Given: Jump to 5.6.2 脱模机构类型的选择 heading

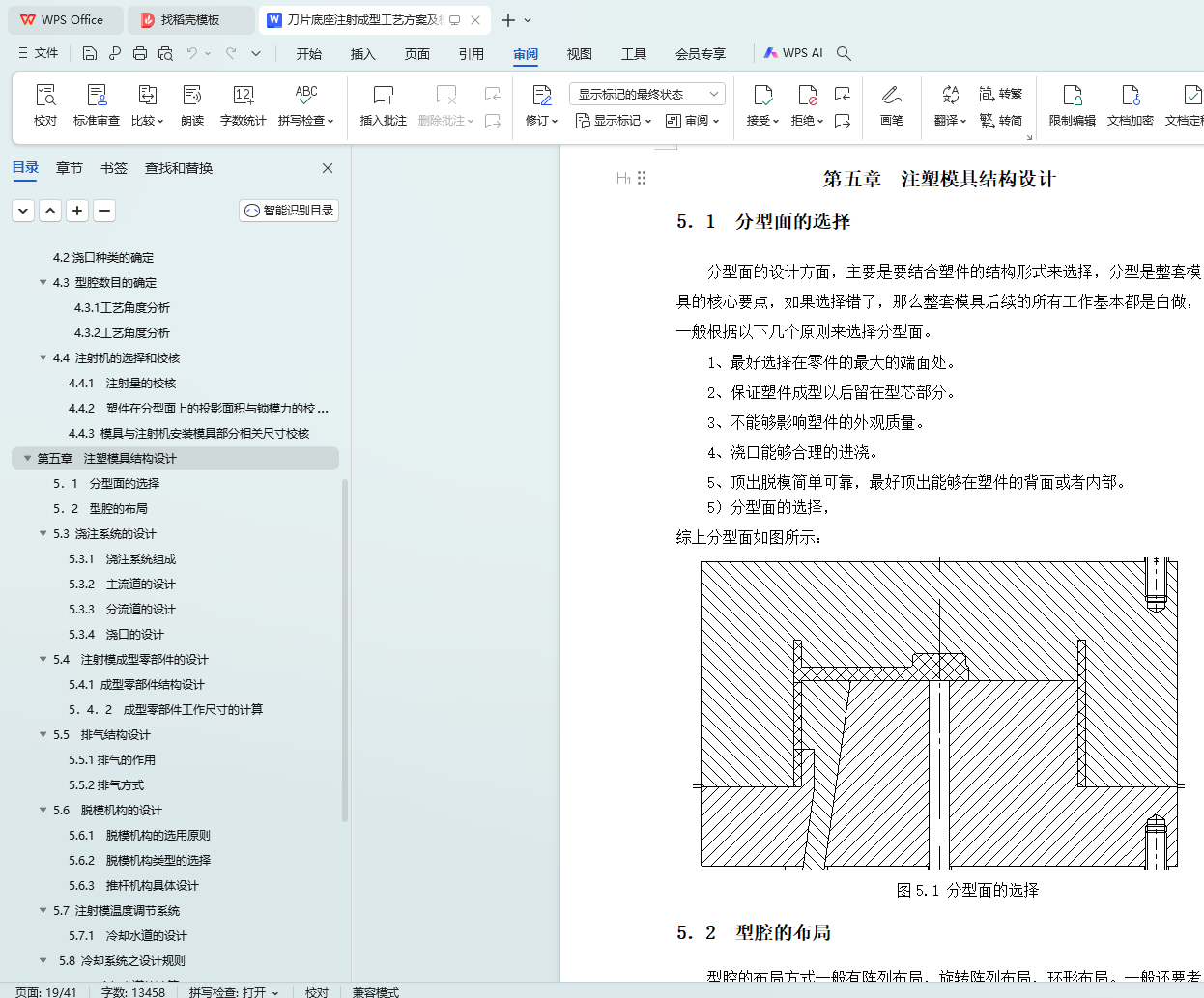Looking at the screenshot, I should [158, 860].
